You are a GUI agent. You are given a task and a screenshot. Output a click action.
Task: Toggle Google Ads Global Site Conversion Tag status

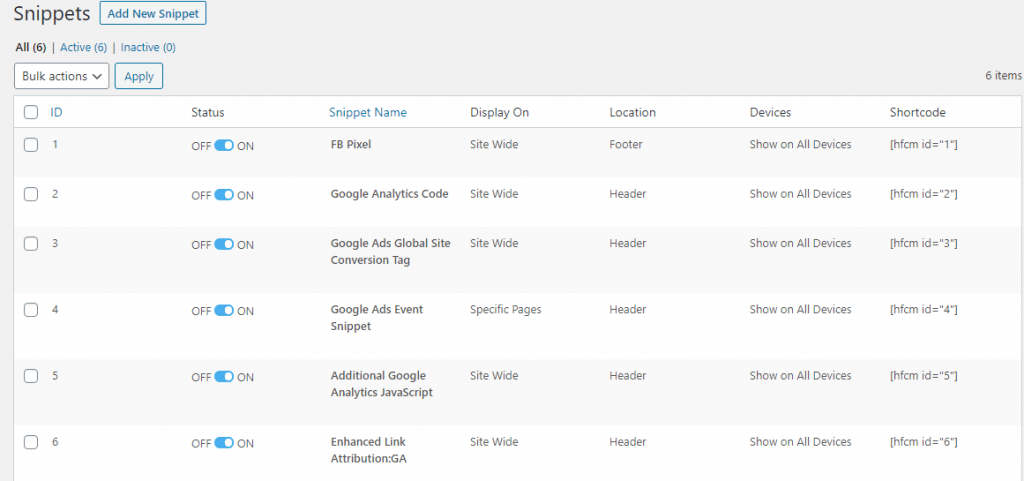[224, 244]
